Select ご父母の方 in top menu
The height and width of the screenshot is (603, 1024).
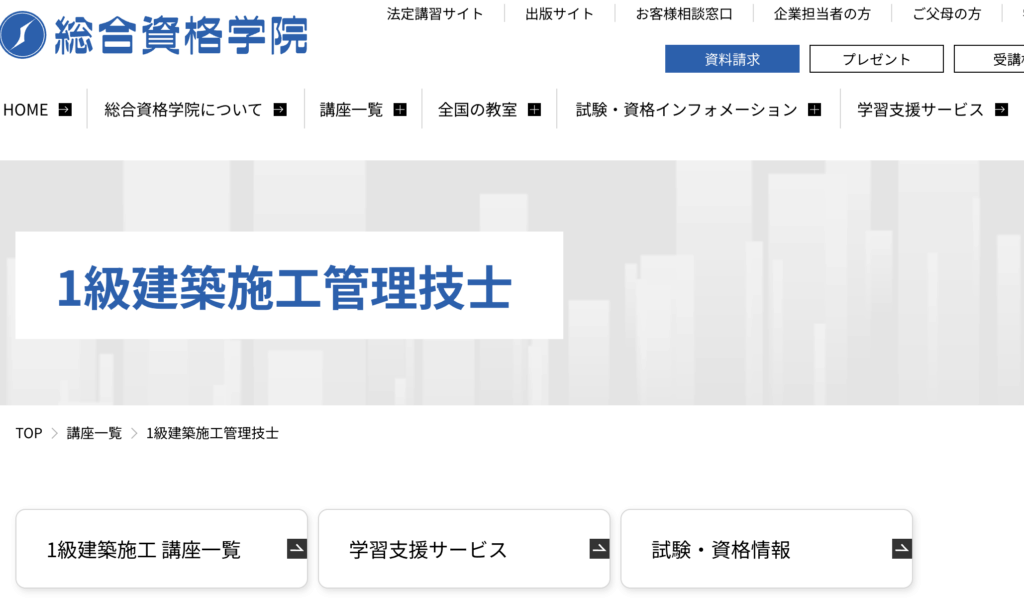click(x=946, y=14)
